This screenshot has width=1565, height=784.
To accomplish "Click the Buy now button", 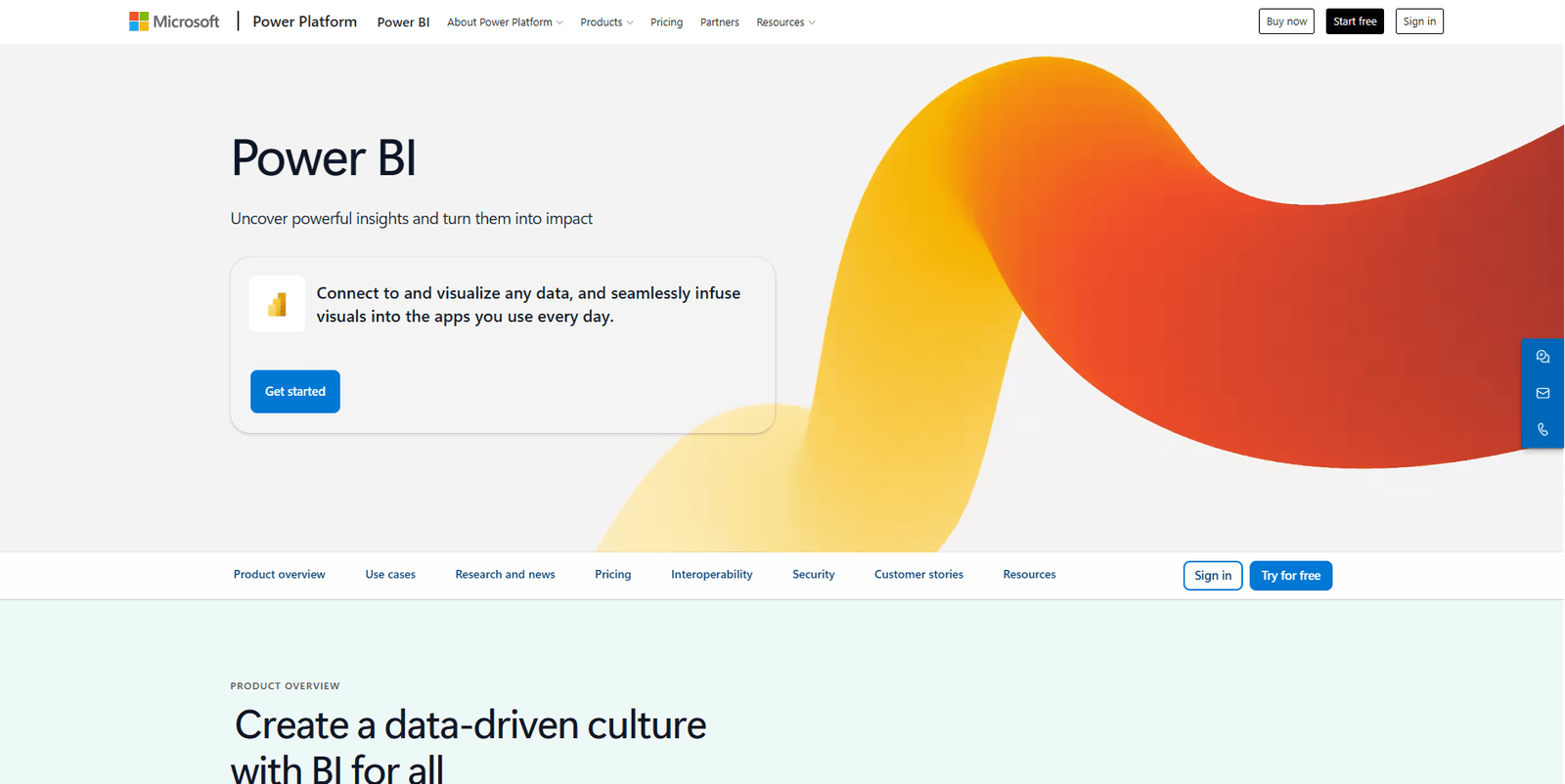I will (x=1286, y=22).
